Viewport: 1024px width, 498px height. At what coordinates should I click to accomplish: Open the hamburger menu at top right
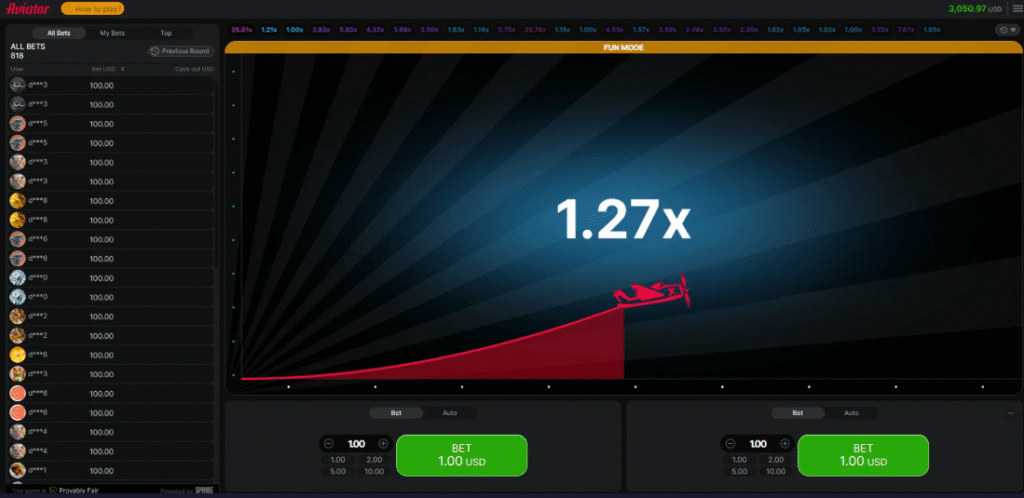tap(1017, 8)
